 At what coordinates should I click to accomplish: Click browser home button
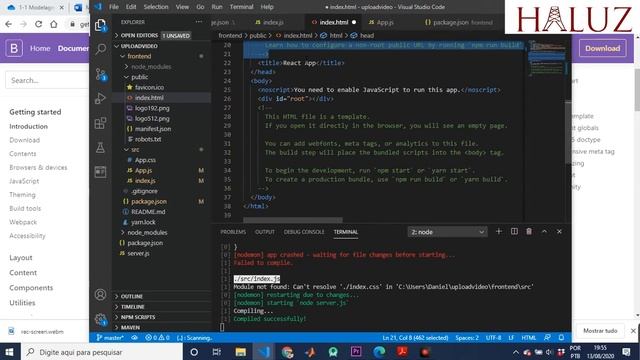(x=54, y=24)
